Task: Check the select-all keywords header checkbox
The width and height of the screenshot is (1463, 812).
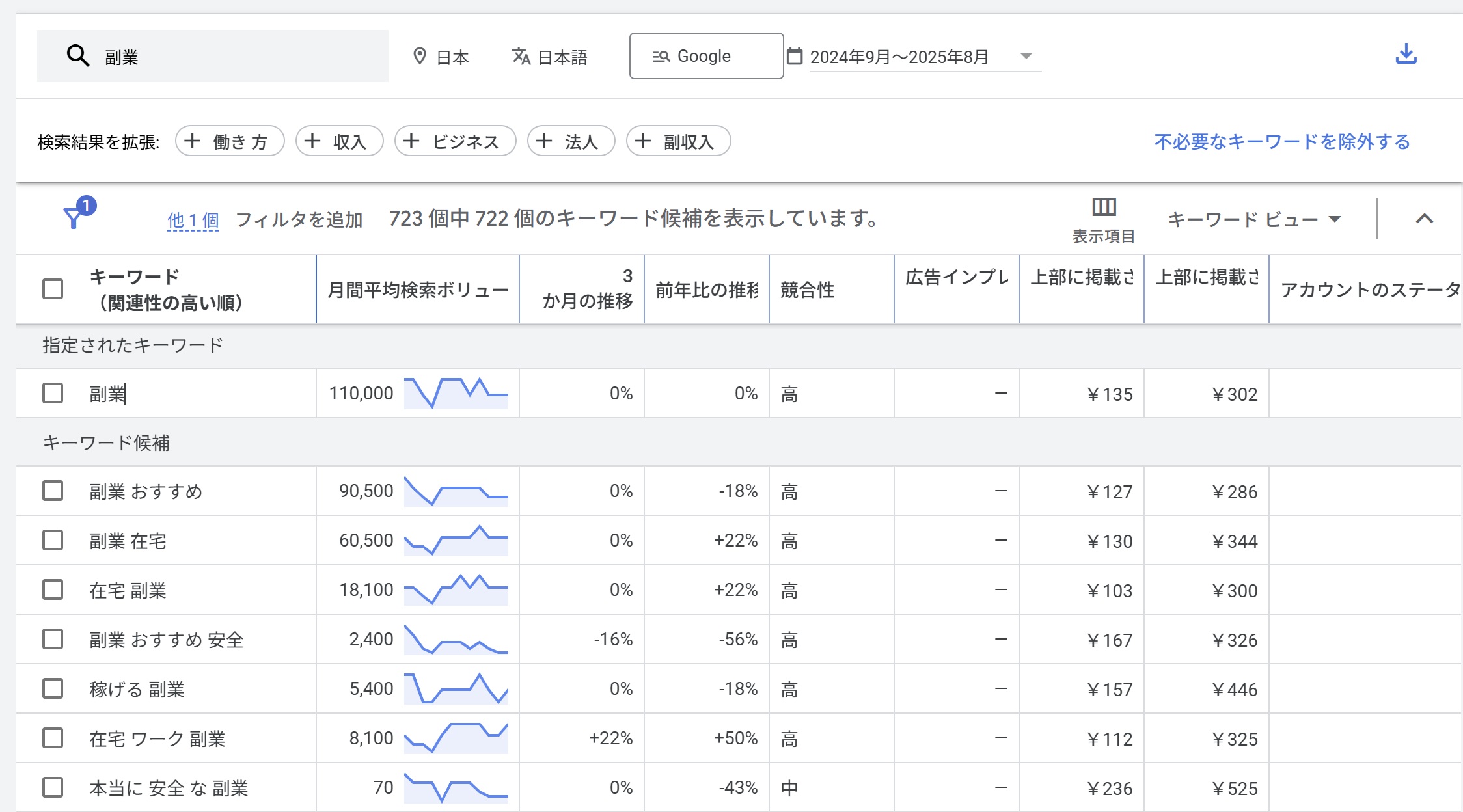Action: 53,289
